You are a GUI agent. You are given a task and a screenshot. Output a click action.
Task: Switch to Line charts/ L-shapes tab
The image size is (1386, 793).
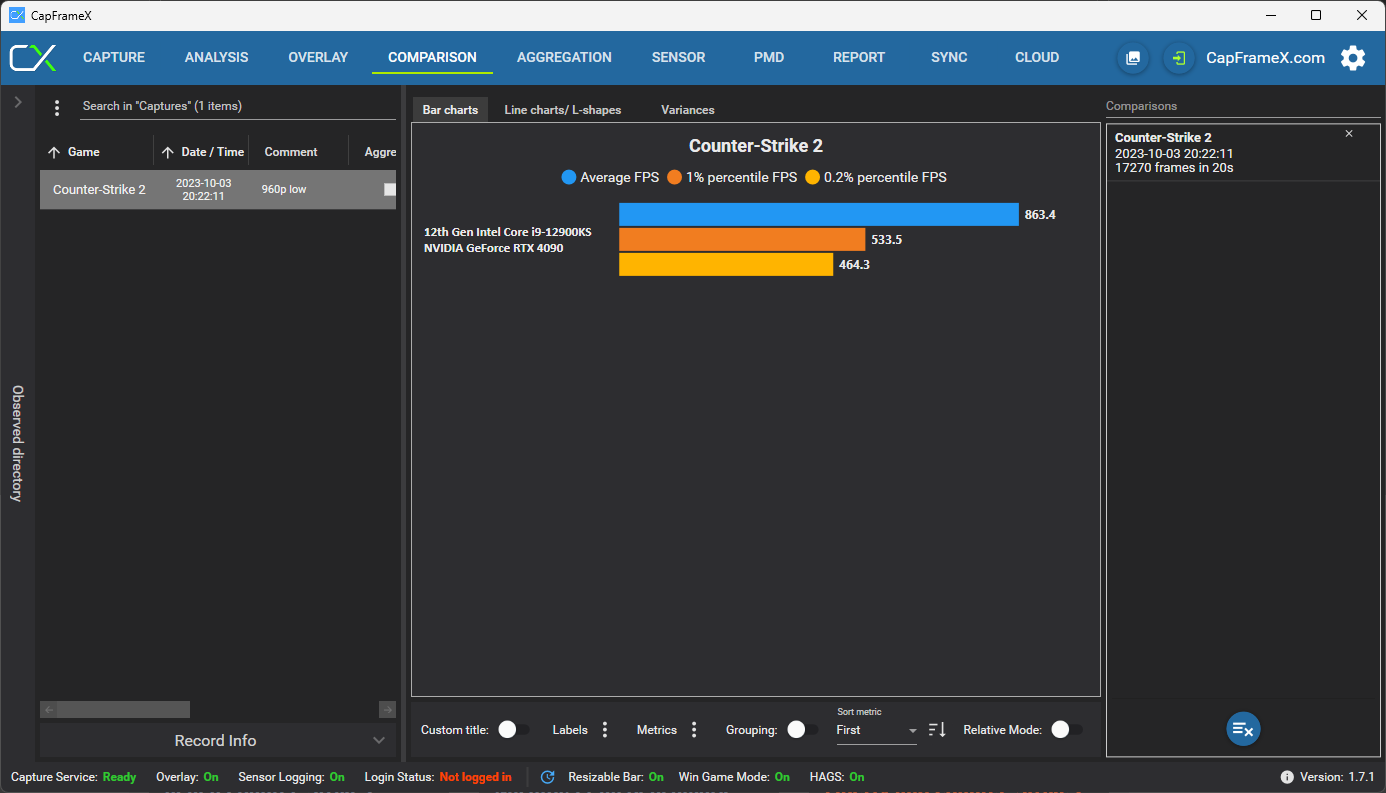[x=563, y=110]
